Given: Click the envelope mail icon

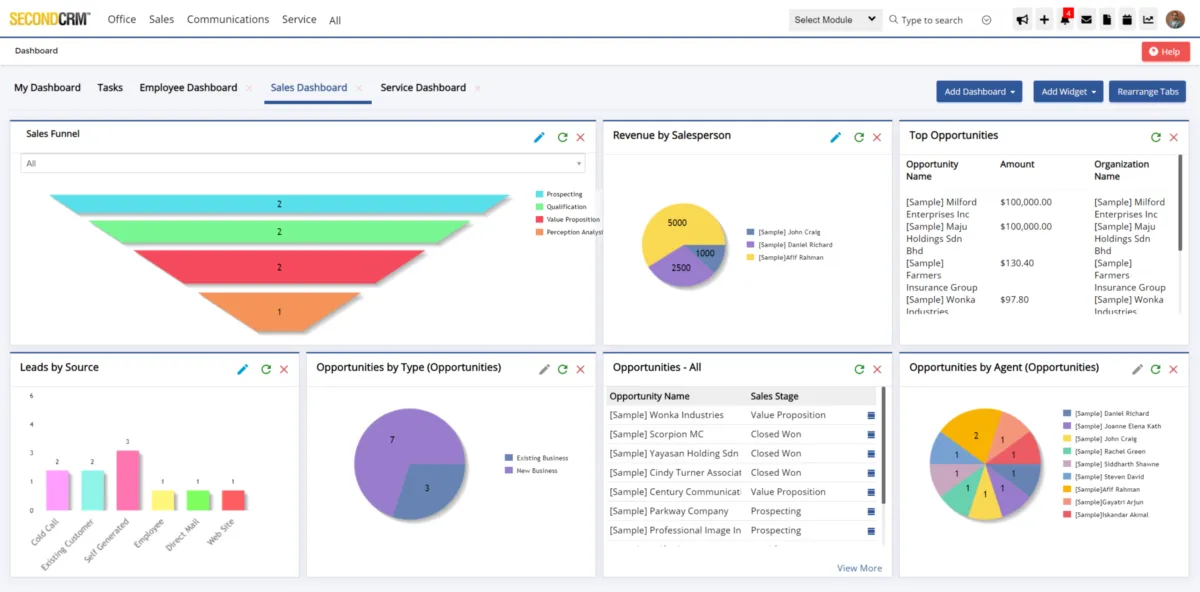Looking at the screenshot, I should [x=1086, y=20].
